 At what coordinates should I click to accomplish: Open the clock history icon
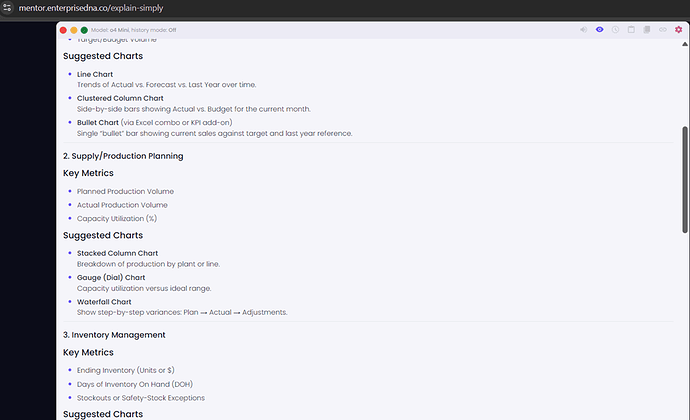coord(615,30)
